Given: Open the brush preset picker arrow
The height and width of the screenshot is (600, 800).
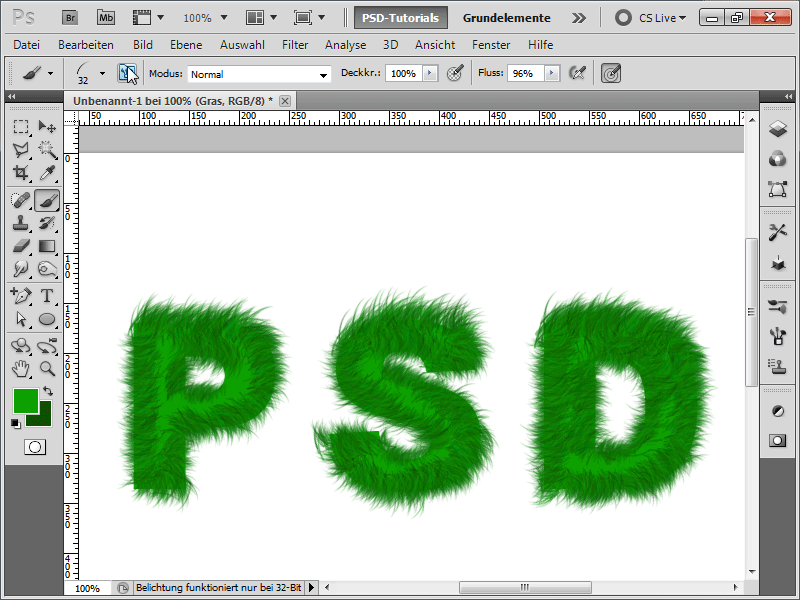Looking at the screenshot, I should pyautogui.click(x=103, y=73).
